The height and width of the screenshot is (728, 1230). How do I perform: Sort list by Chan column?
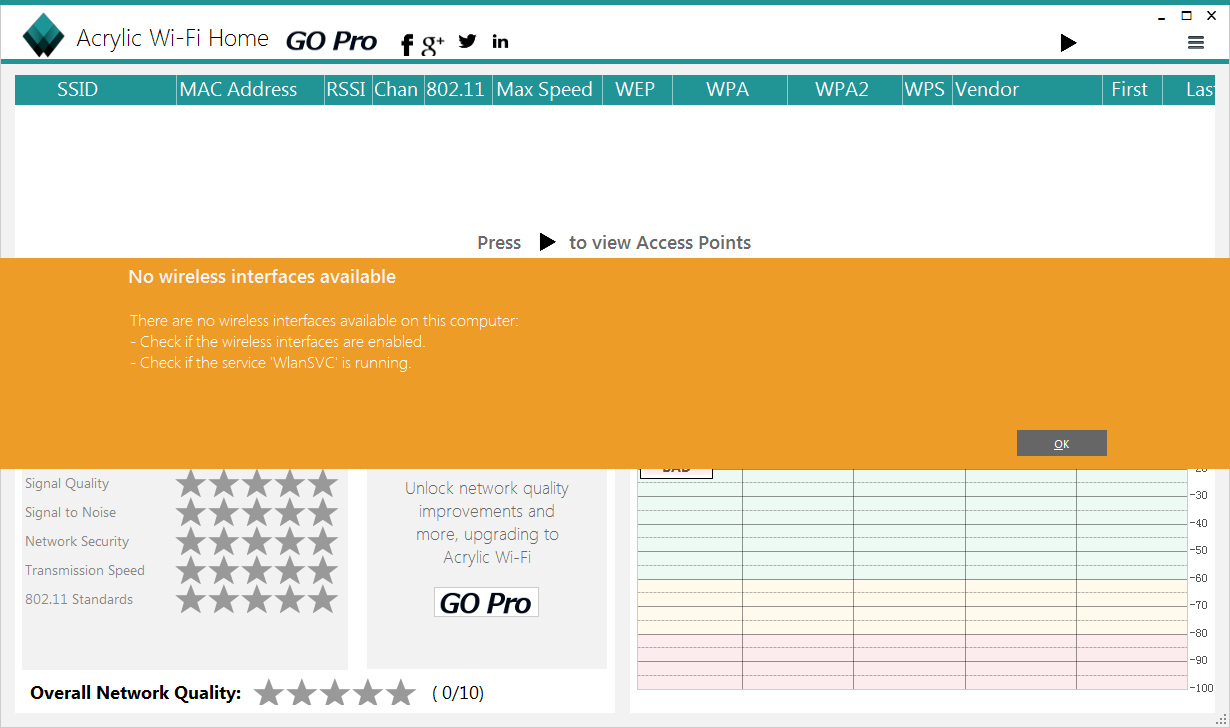396,90
